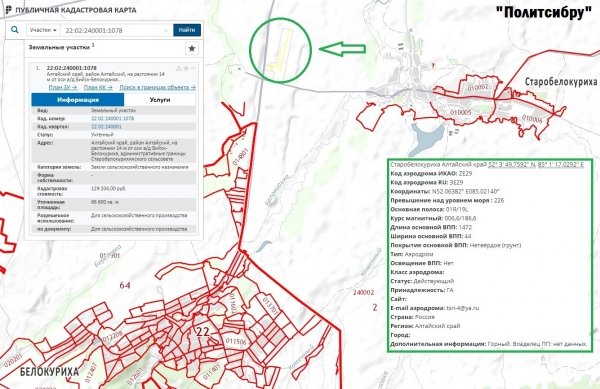Image resolution: width=600 pixels, height=389 pixels.
Task: Click the "Земельные участки" results heading
Action: (x=59, y=47)
